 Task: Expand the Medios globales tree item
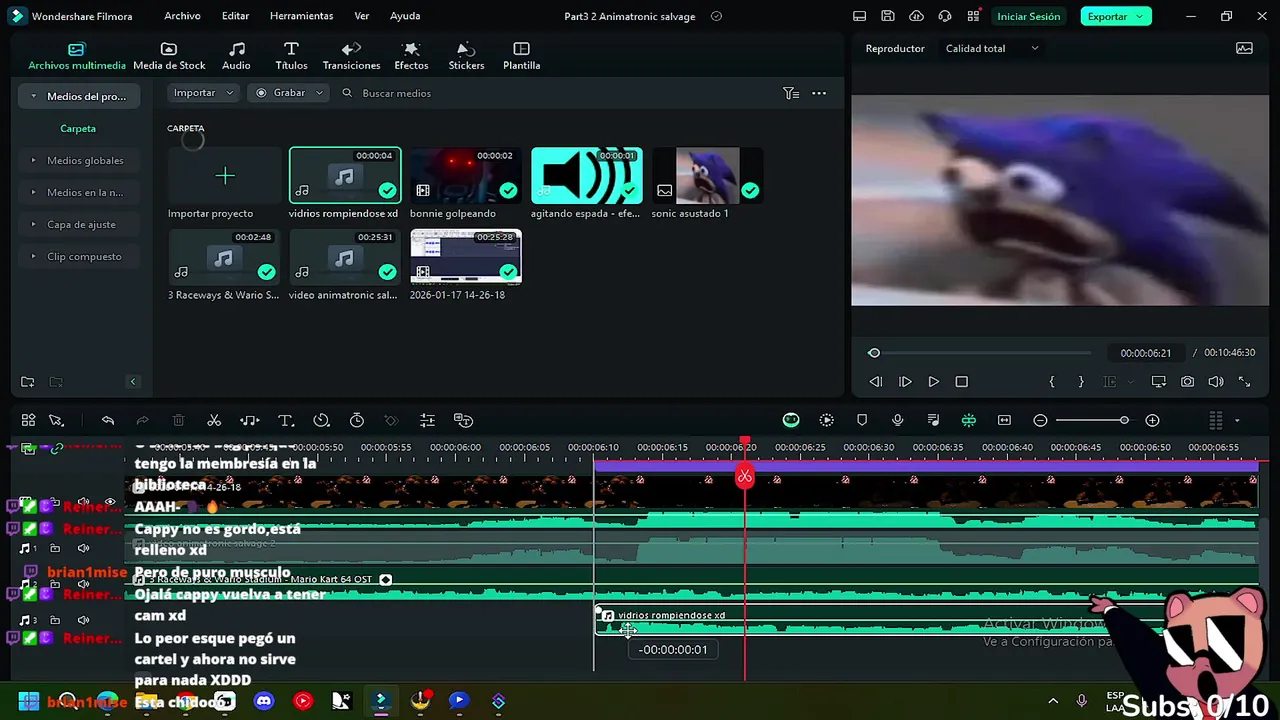tap(33, 160)
